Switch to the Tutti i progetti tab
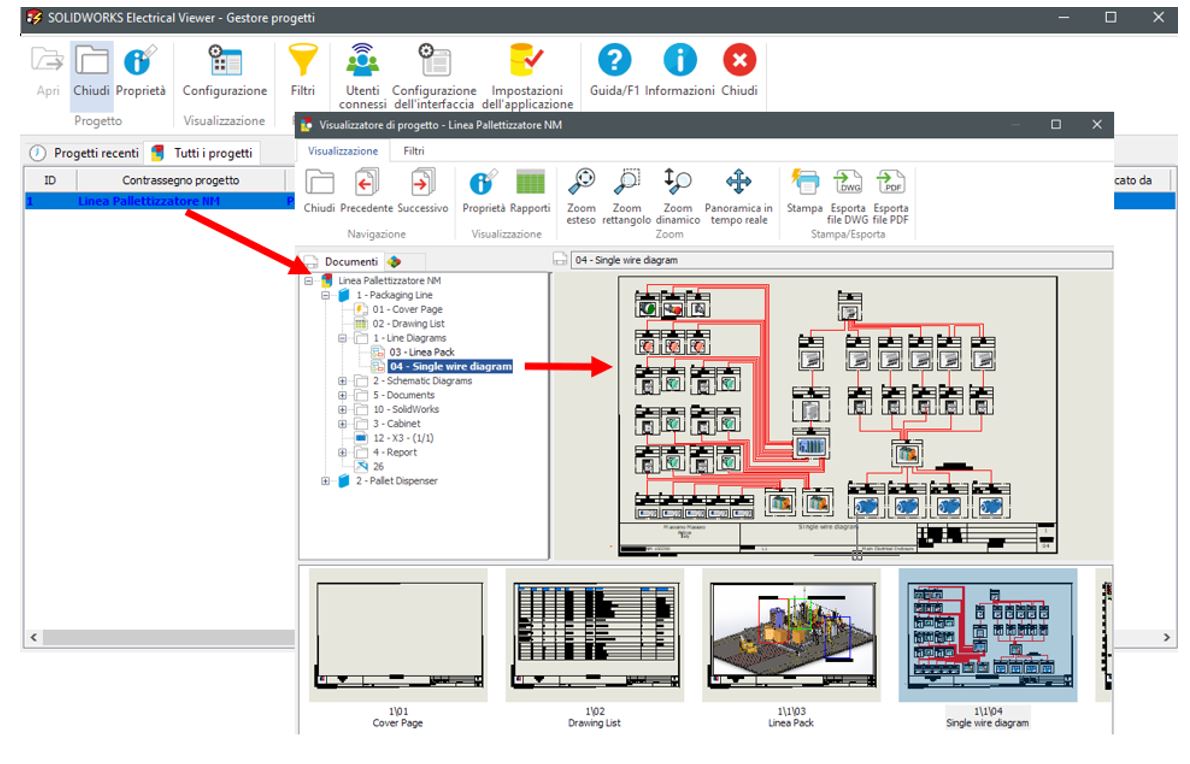This screenshot has width=1190, height=764. pyautogui.click(x=202, y=153)
